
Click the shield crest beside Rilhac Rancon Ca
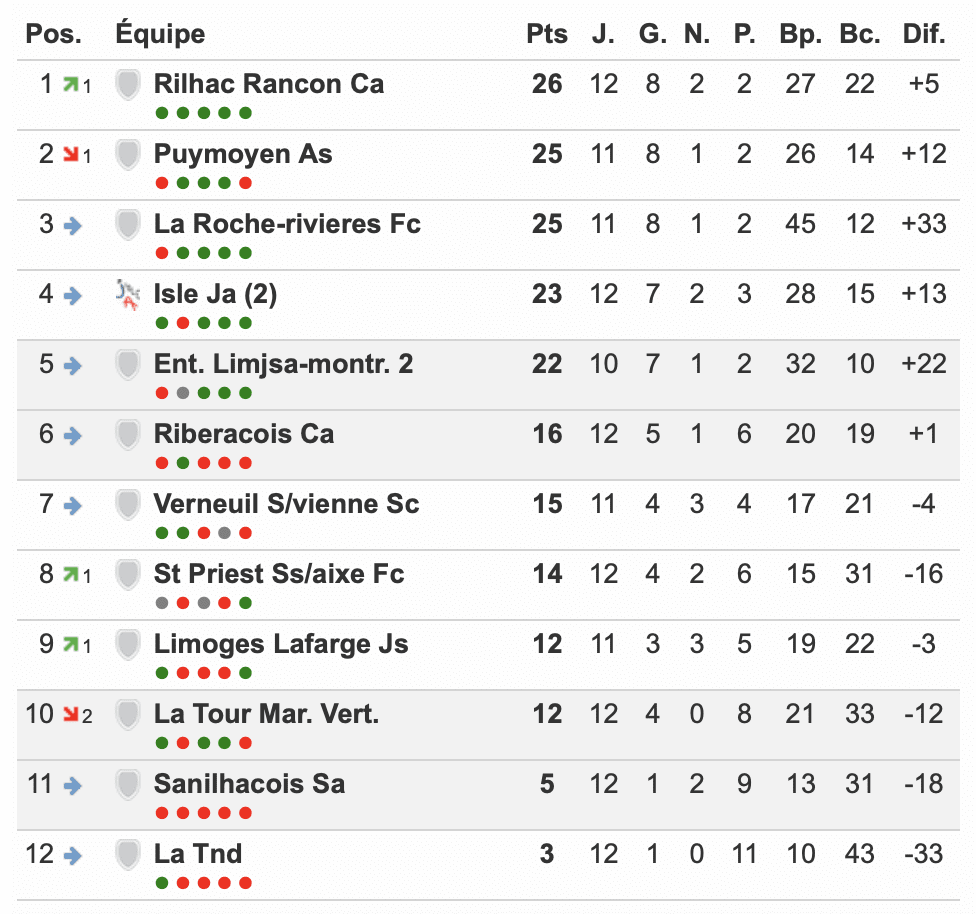coord(127,84)
